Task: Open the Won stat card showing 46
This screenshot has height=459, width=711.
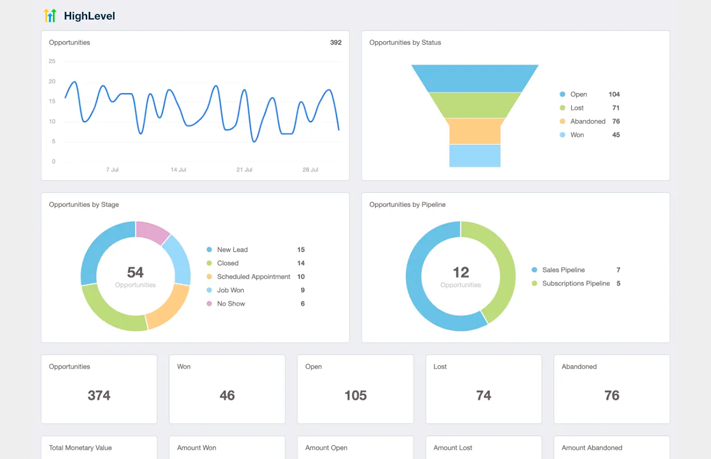Action: 227,389
